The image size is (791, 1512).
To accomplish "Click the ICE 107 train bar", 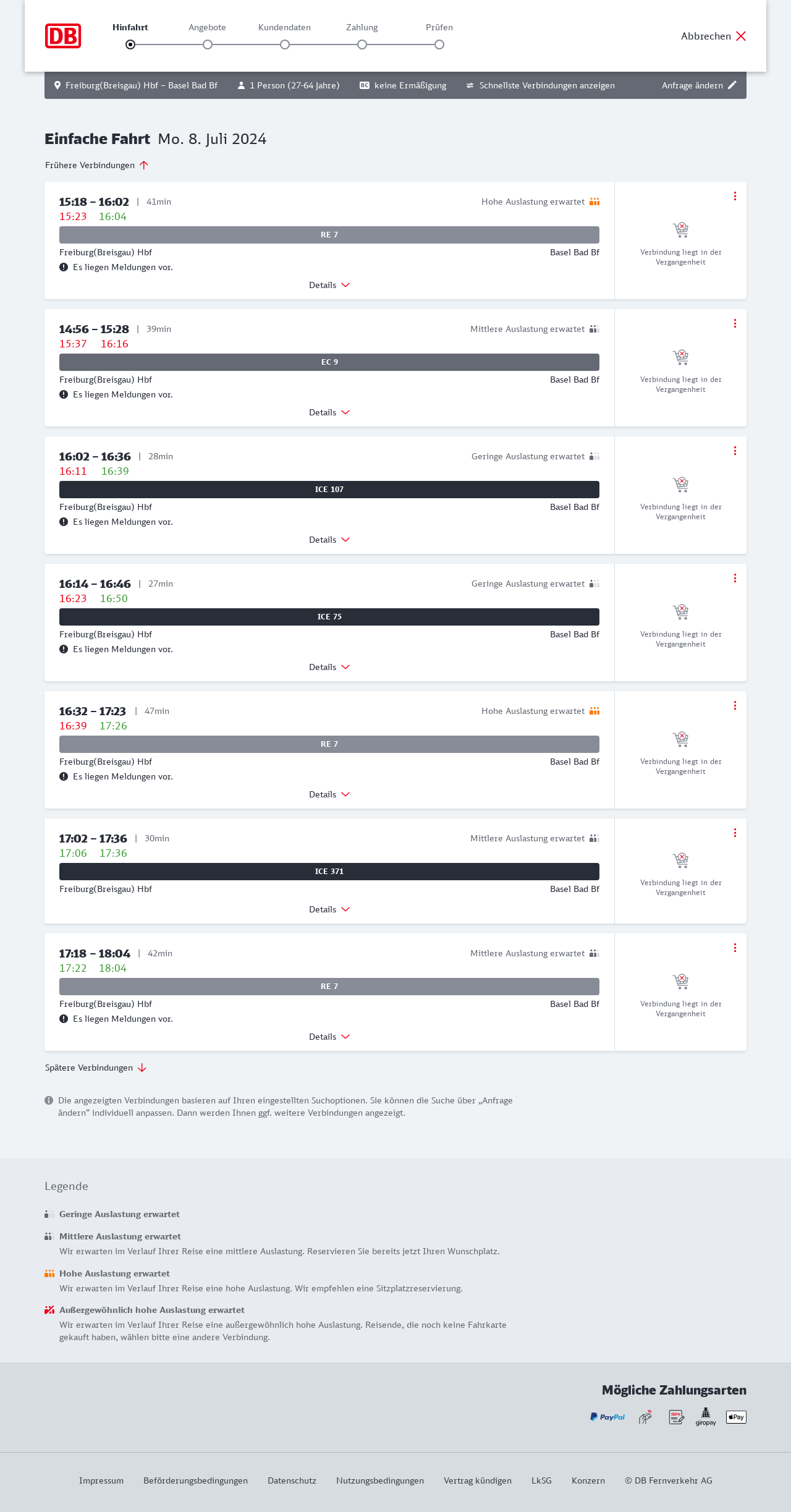I will (329, 490).
